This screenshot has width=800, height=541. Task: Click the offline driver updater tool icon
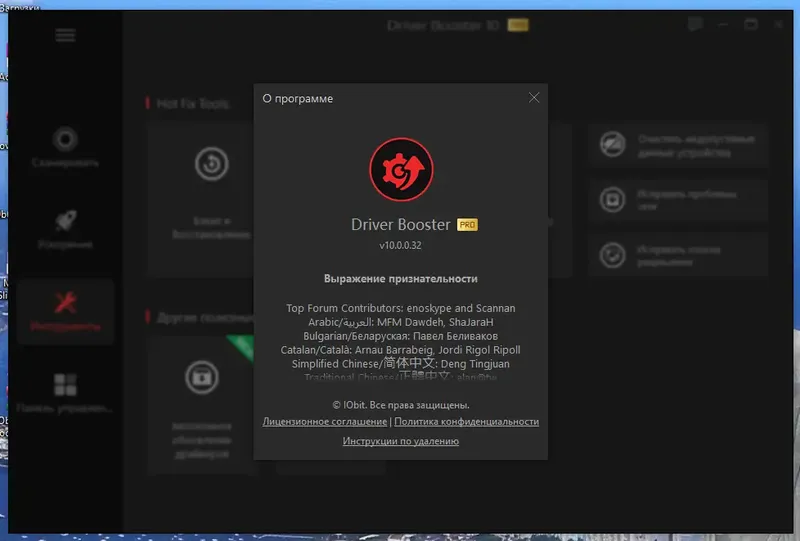202,378
